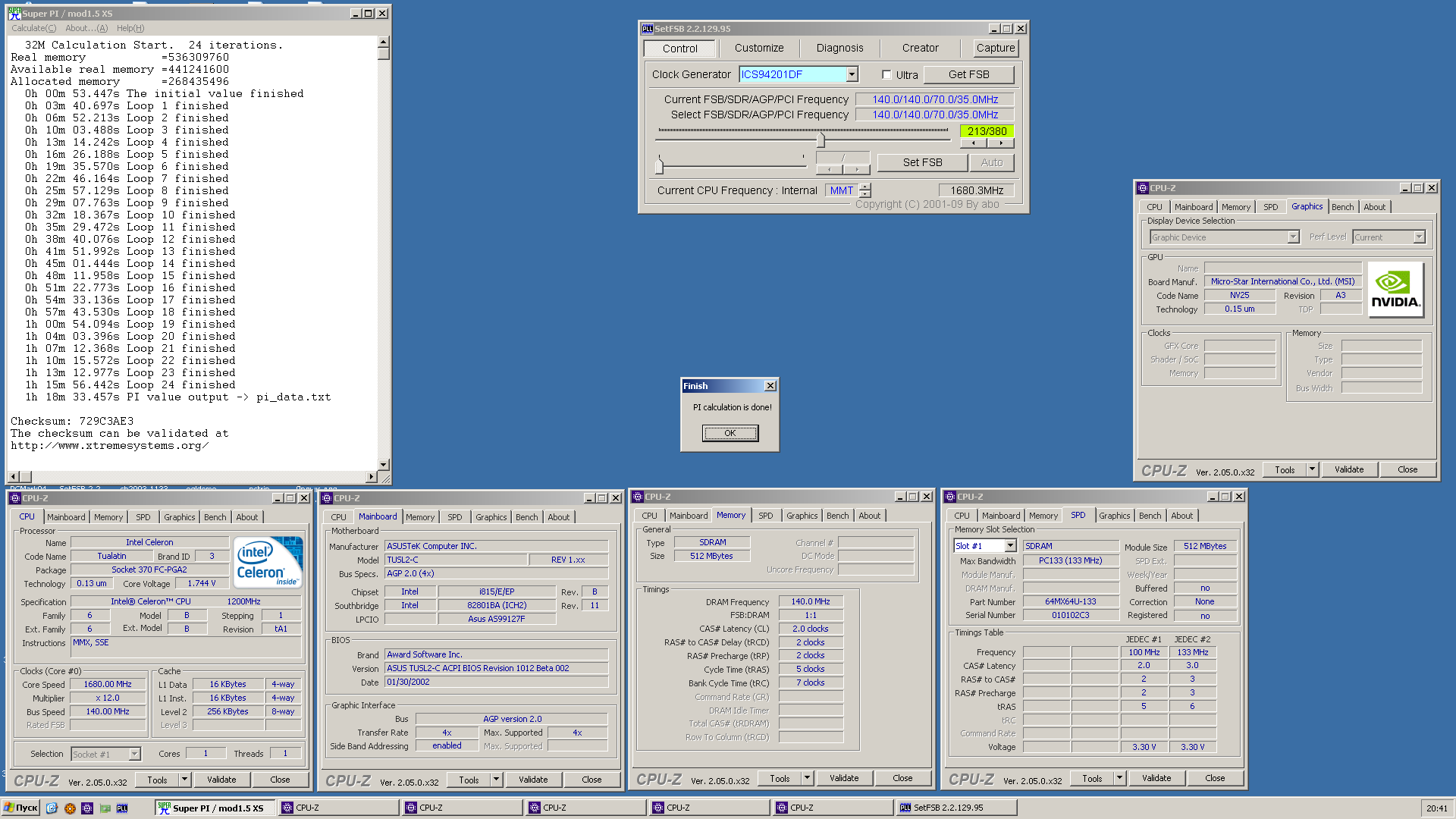Click Super PI horizontal scrollbar right arrow
Screen dimensions: 1456x819
[371, 477]
